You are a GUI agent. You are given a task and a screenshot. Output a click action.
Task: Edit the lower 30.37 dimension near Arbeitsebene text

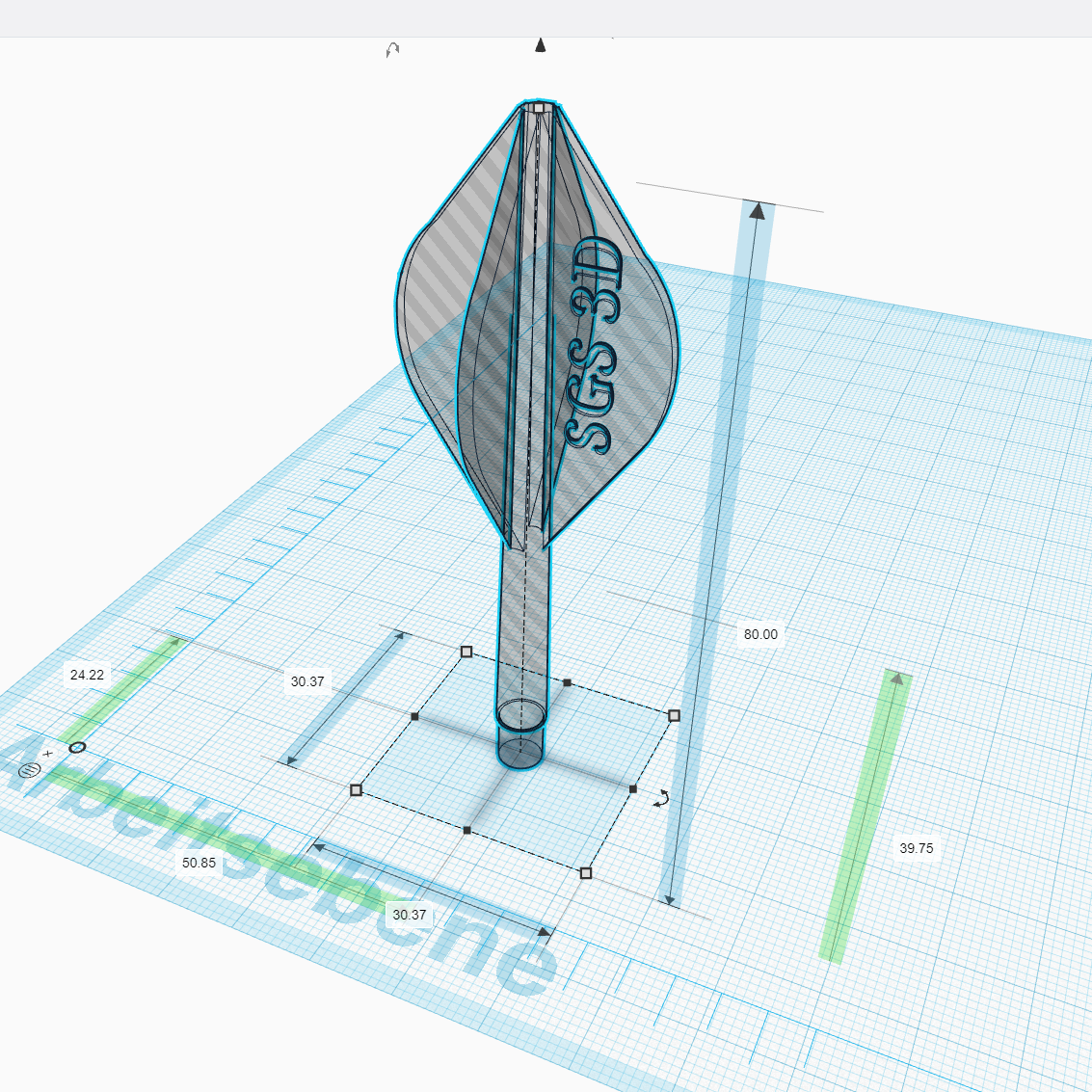click(x=409, y=915)
